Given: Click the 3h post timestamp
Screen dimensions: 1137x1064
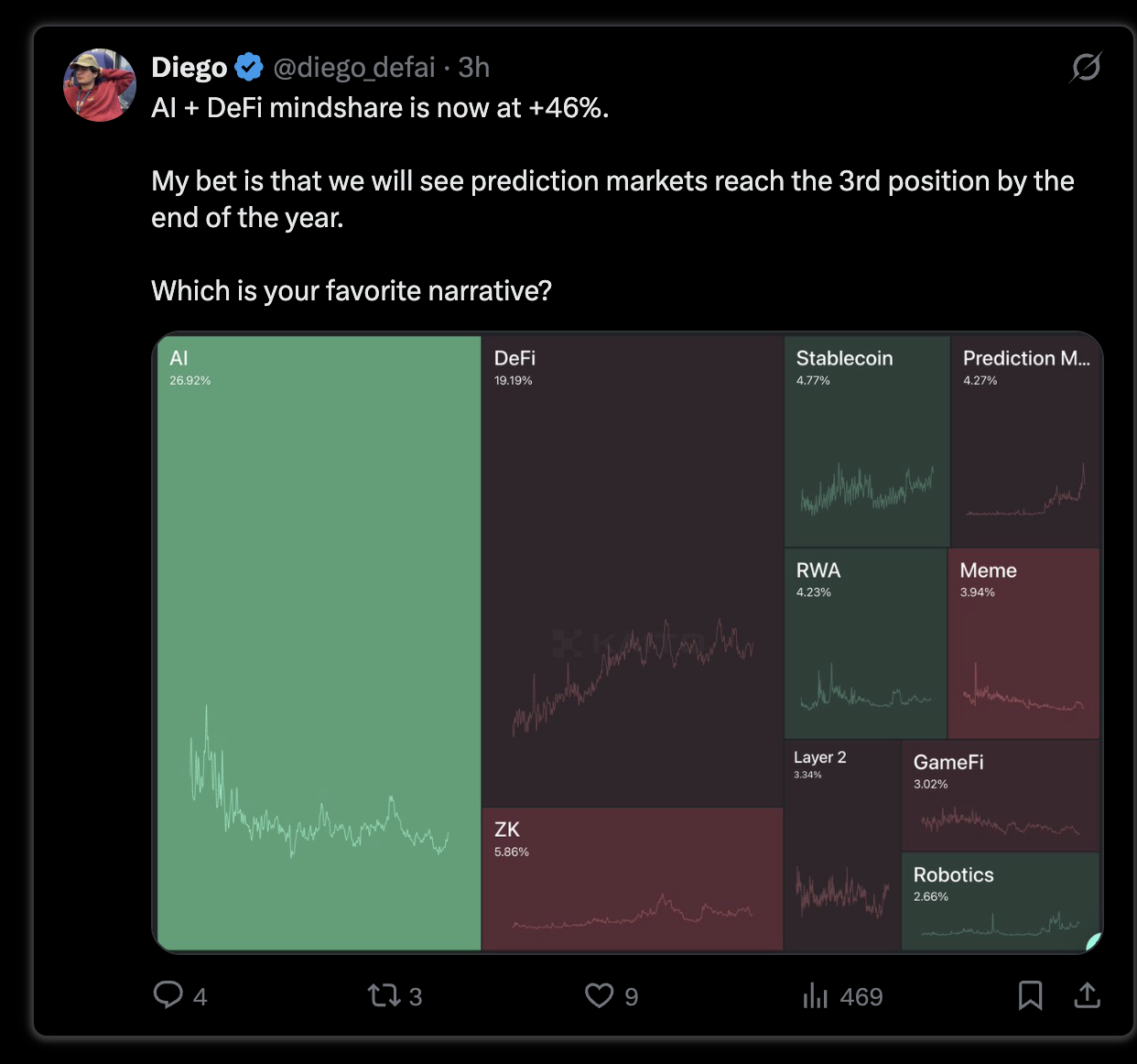Looking at the screenshot, I should [474, 67].
